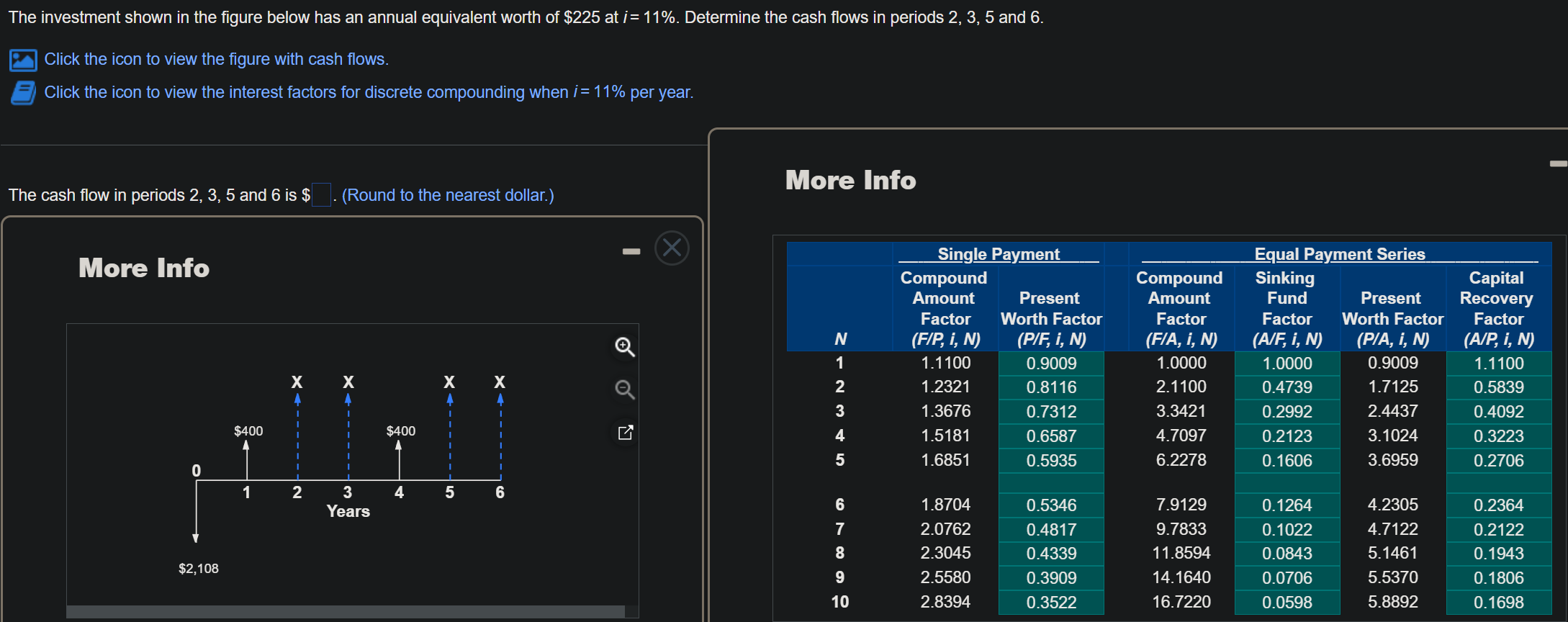The width and height of the screenshot is (1568, 622).
Task: Click the cash flow answer input box
Action: 321,195
